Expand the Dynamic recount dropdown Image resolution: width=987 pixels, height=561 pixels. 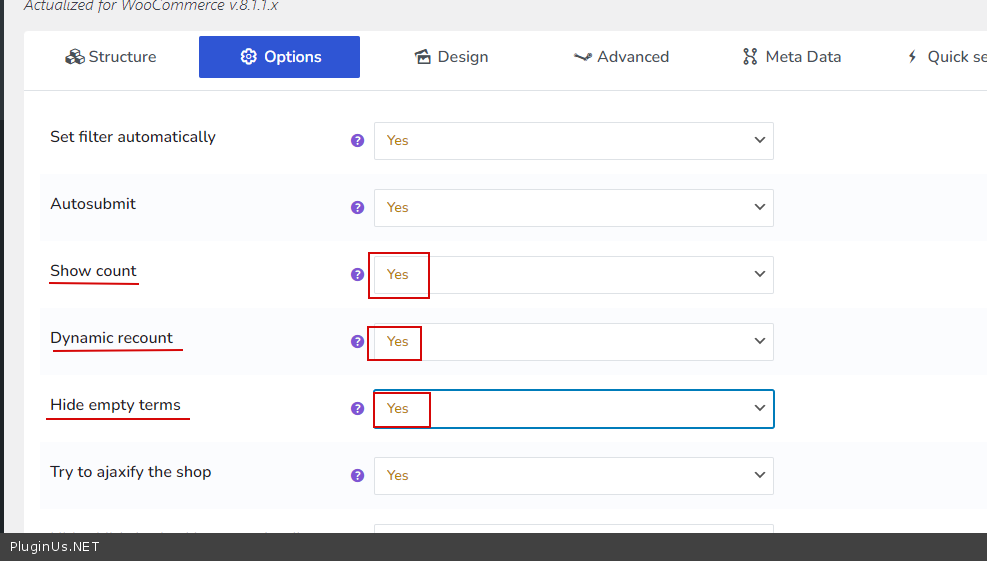(573, 342)
